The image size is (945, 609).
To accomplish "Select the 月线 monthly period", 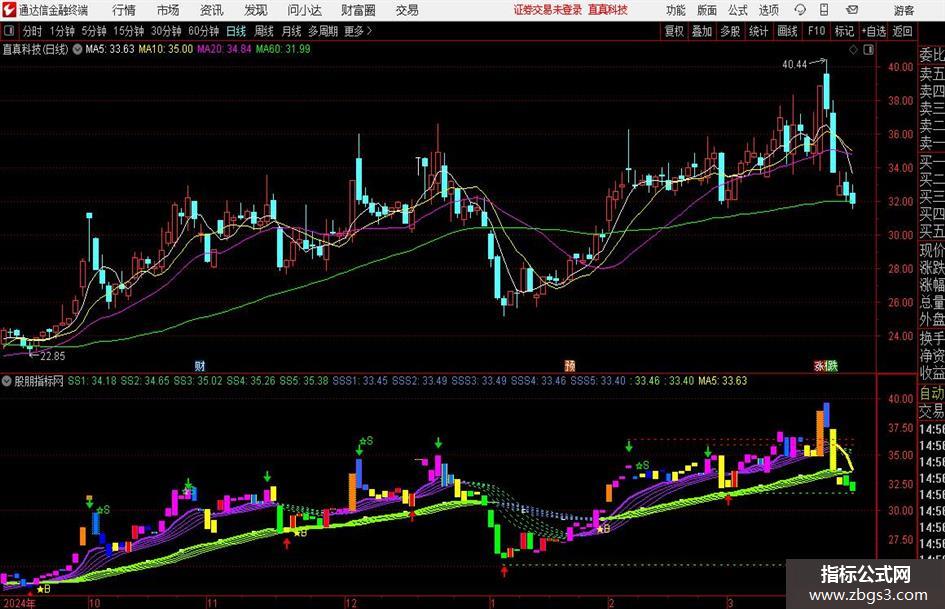I will click(x=291, y=31).
